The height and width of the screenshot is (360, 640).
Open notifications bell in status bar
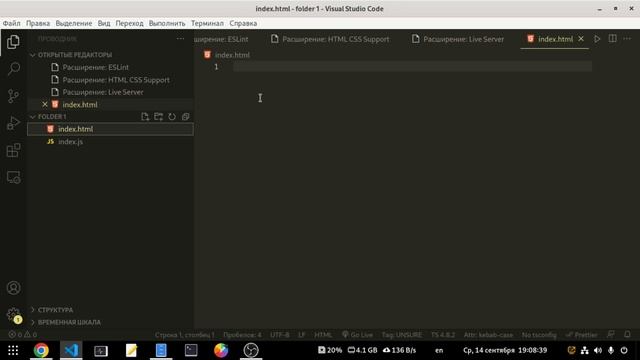(627, 334)
